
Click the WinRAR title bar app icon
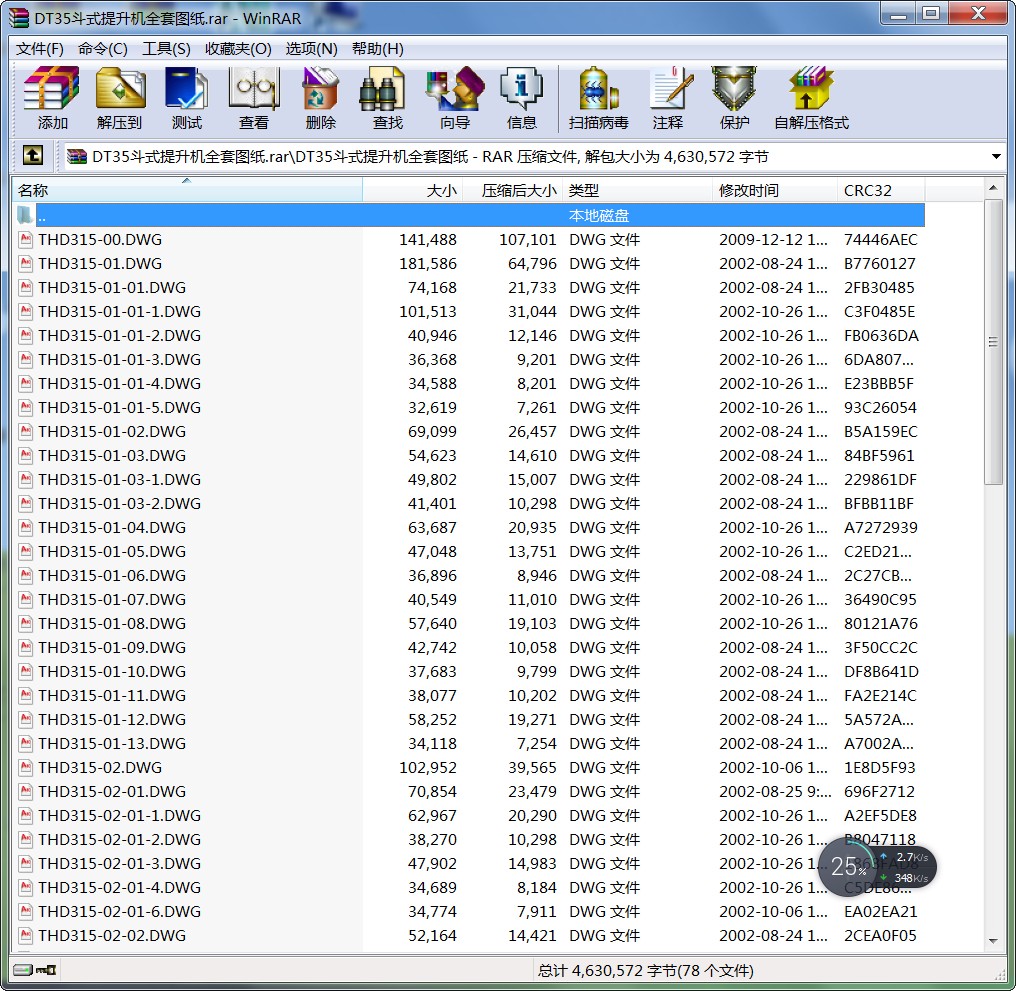[x=19, y=17]
